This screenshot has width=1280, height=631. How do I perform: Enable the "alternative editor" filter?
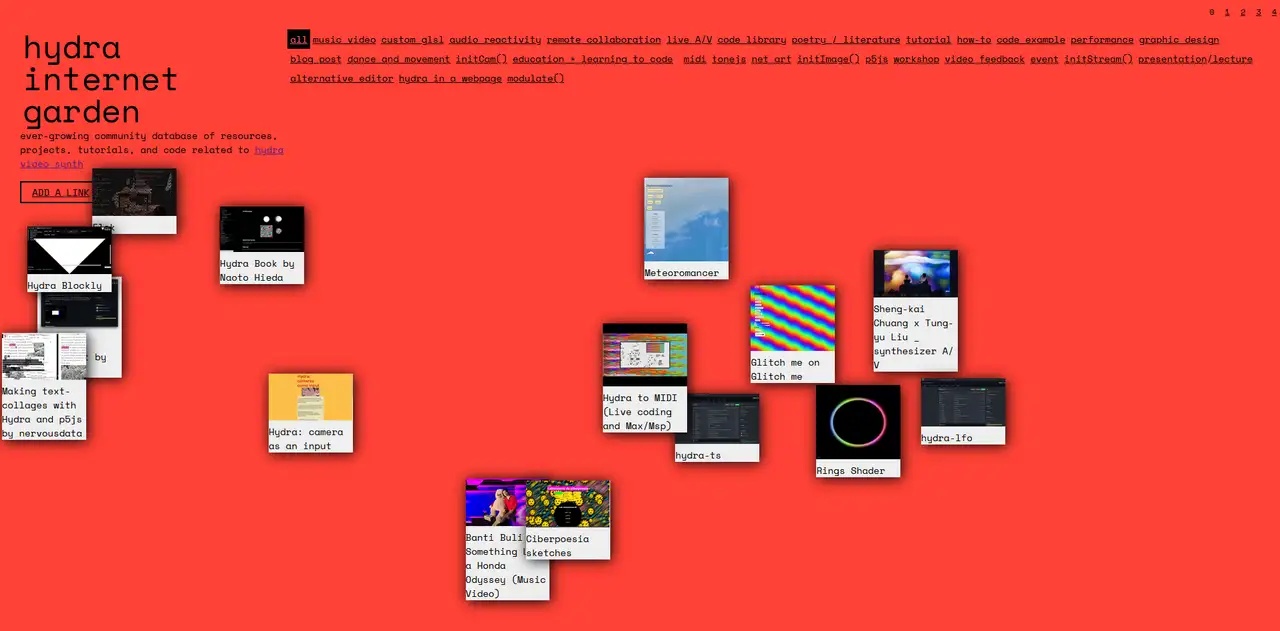[x=339, y=78]
